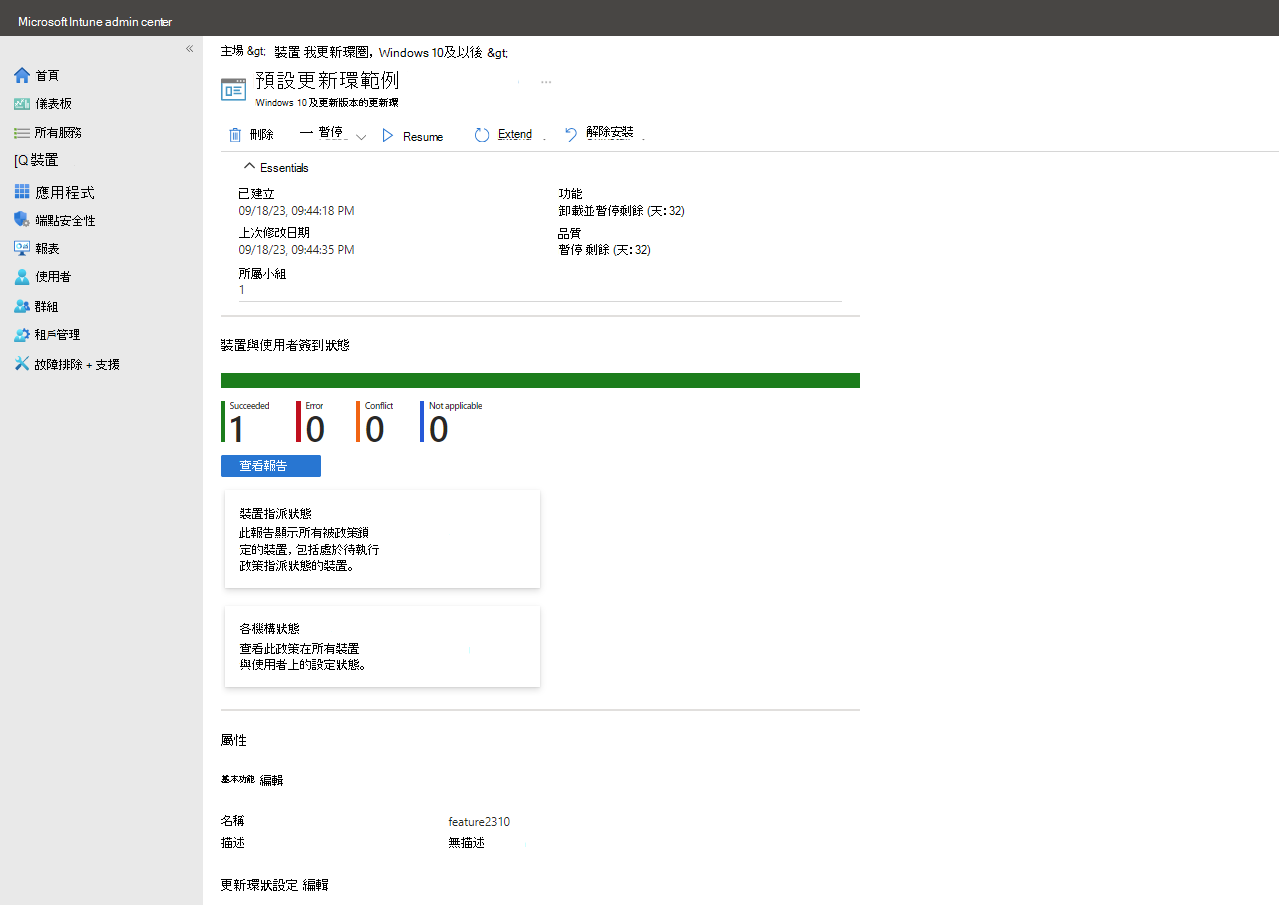Expand the 暫停 dropdown chevron

click(x=361, y=137)
